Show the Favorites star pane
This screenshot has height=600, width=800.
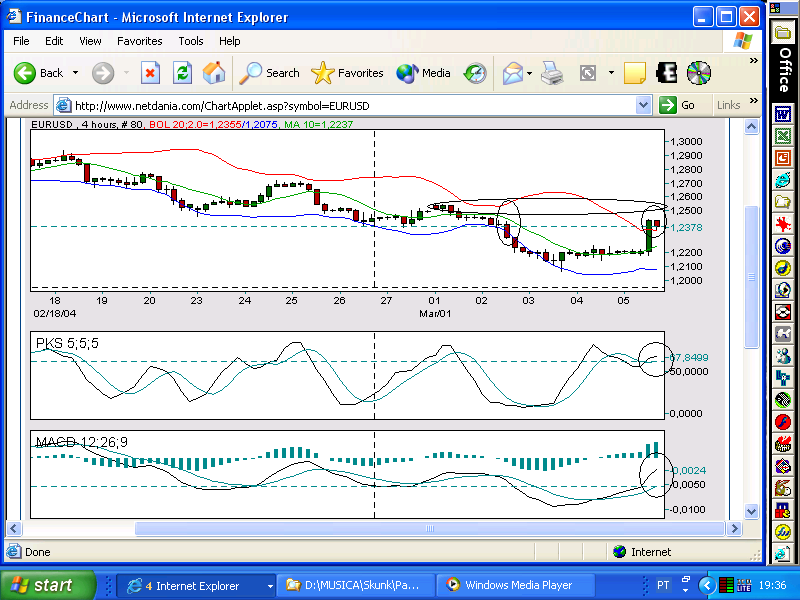click(347, 73)
